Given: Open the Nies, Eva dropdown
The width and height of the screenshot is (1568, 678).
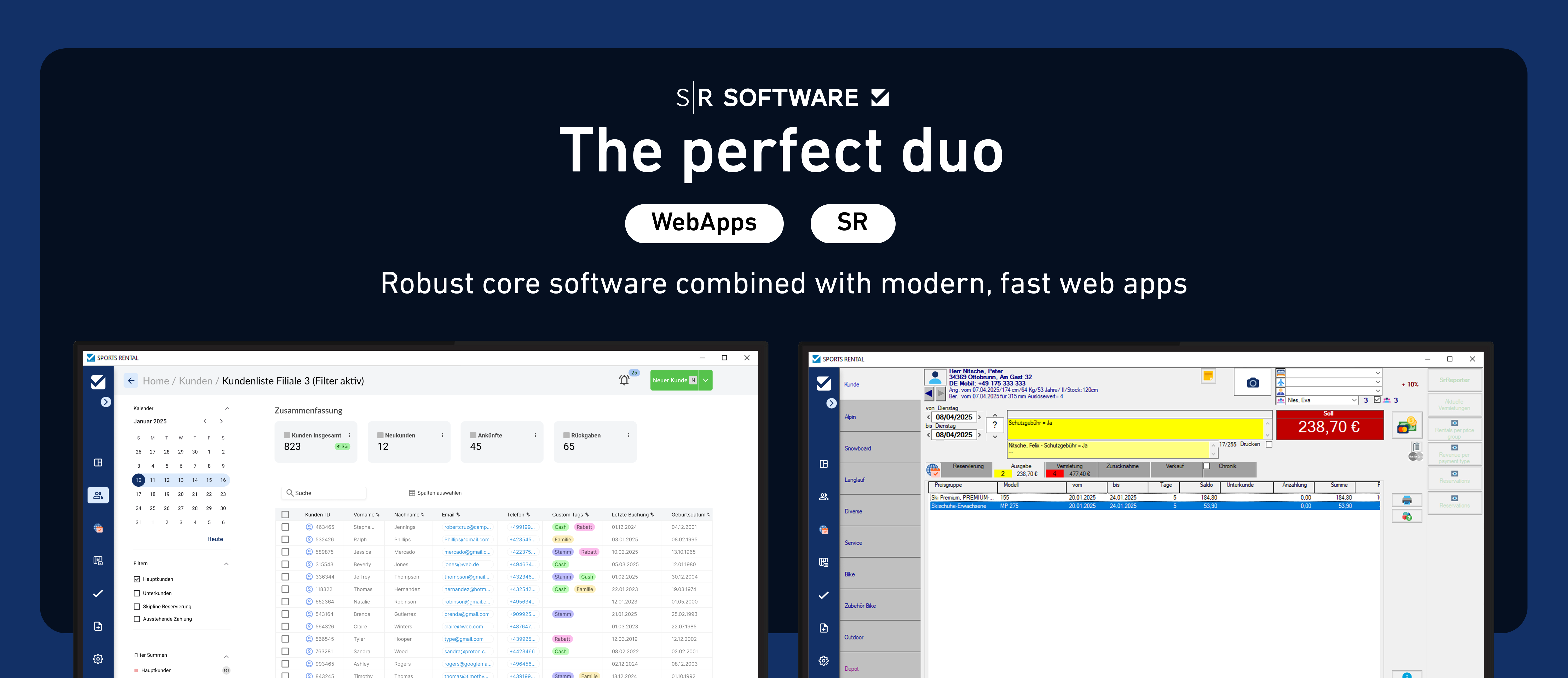Looking at the screenshot, I should pos(1354,400).
